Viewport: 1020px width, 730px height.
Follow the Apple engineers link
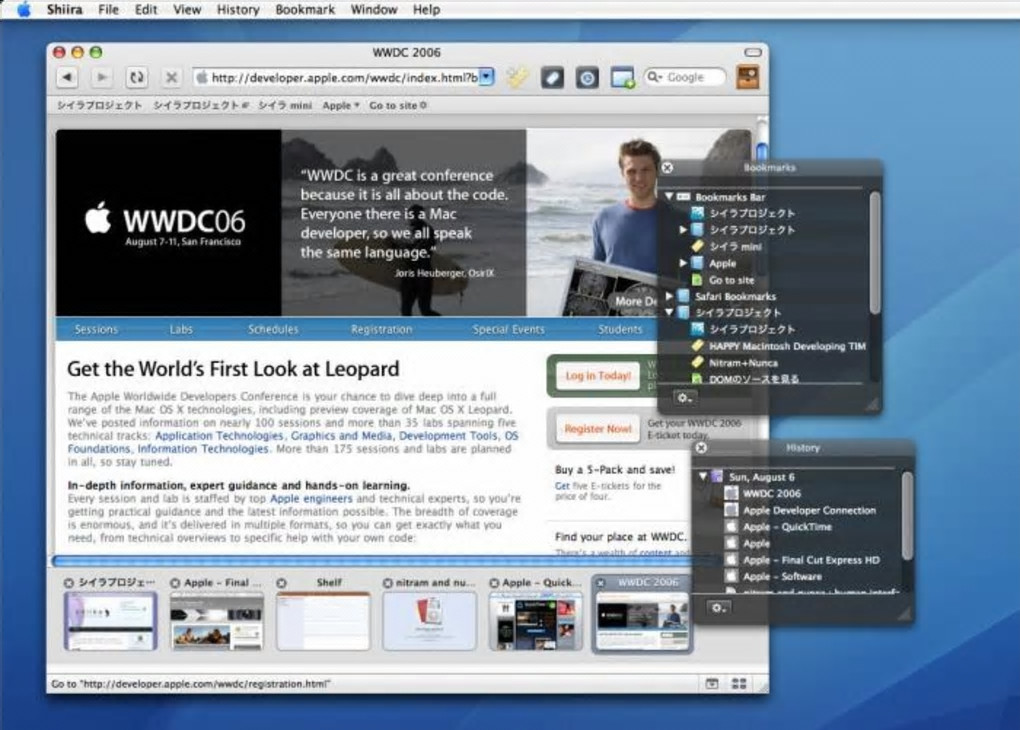[x=311, y=498]
